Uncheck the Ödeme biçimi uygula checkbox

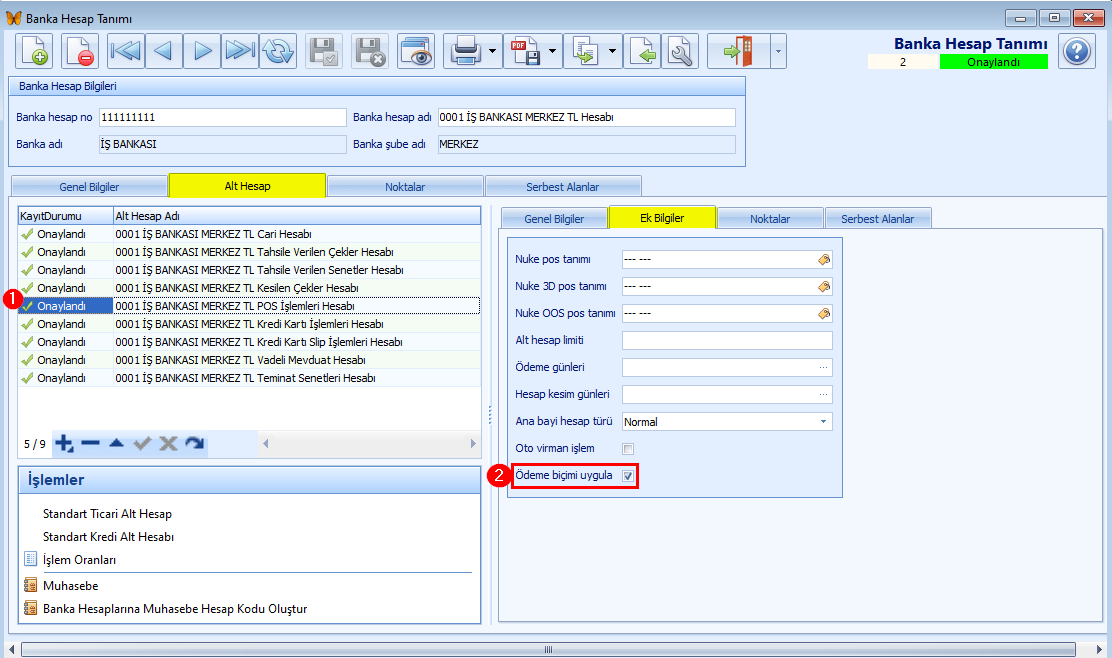click(x=628, y=476)
